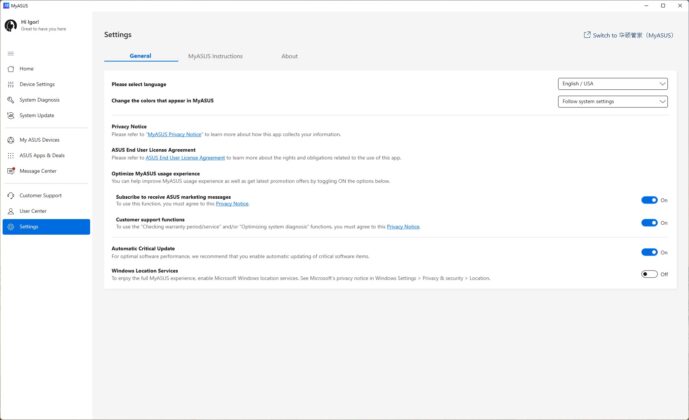Click the MyASUS app logo in title bar

point(6,6)
